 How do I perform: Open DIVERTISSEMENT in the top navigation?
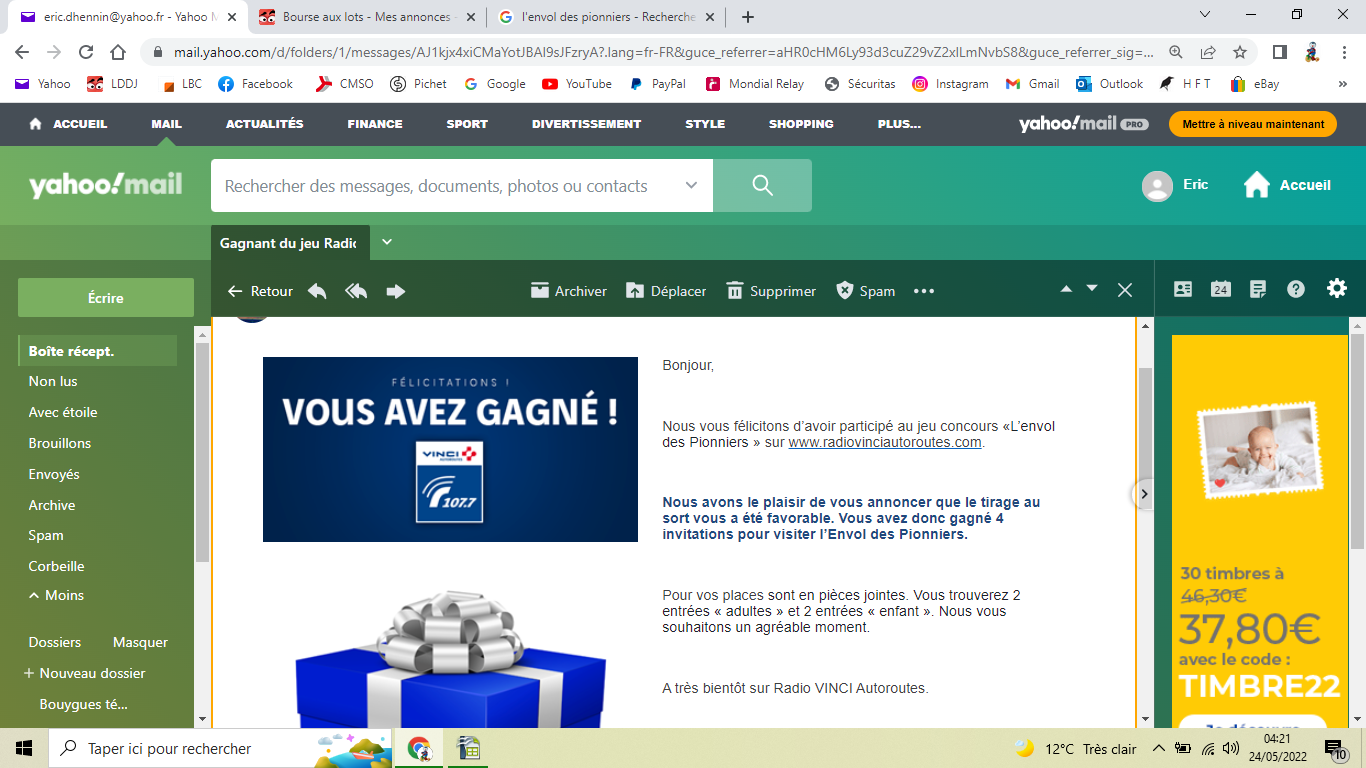click(x=586, y=124)
